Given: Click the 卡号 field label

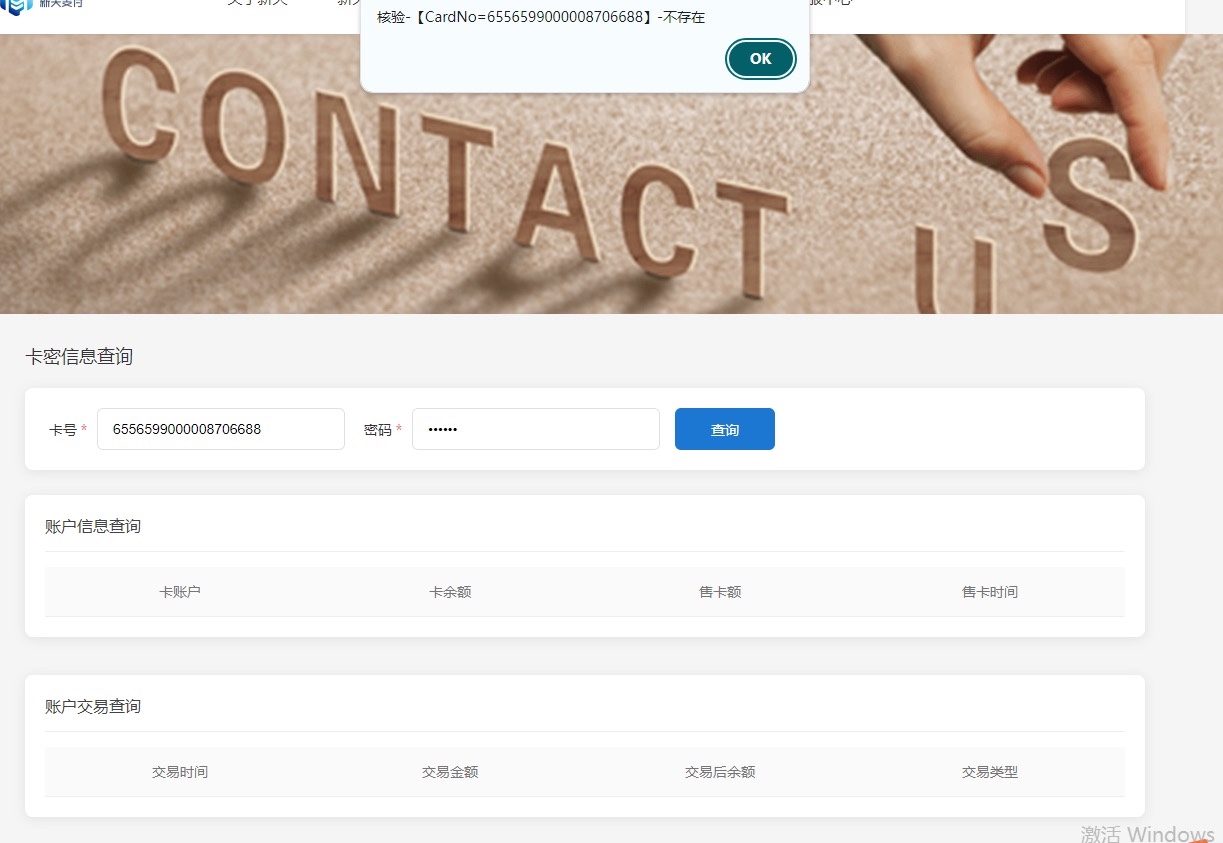Looking at the screenshot, I should (x=62, y=430).
